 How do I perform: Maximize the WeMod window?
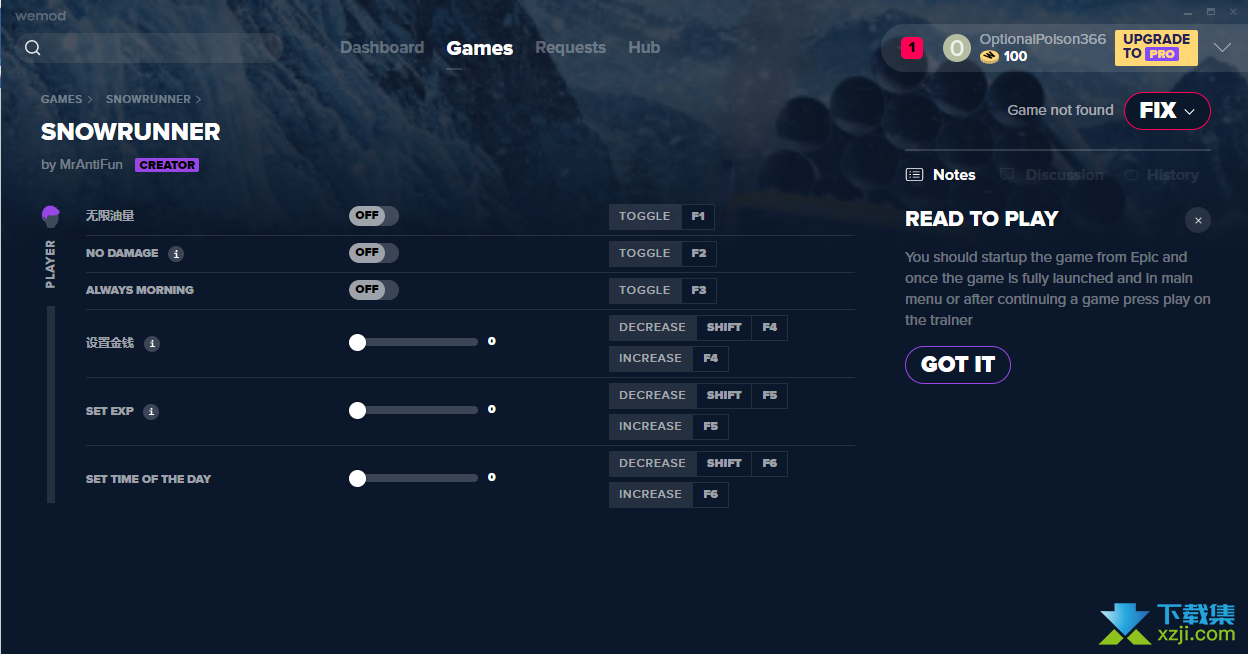pyautogui.click(x=1211, y=12)
